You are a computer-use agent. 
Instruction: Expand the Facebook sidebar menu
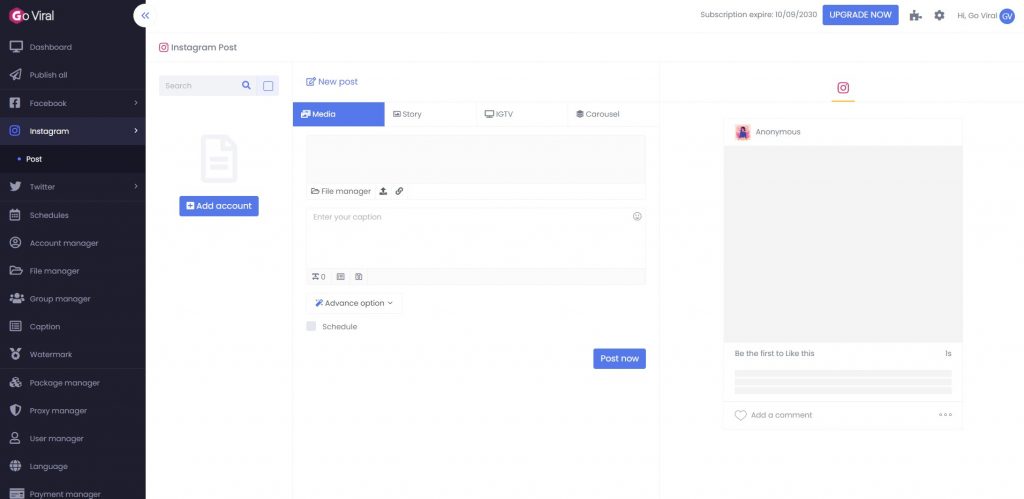tap(72, 103)
